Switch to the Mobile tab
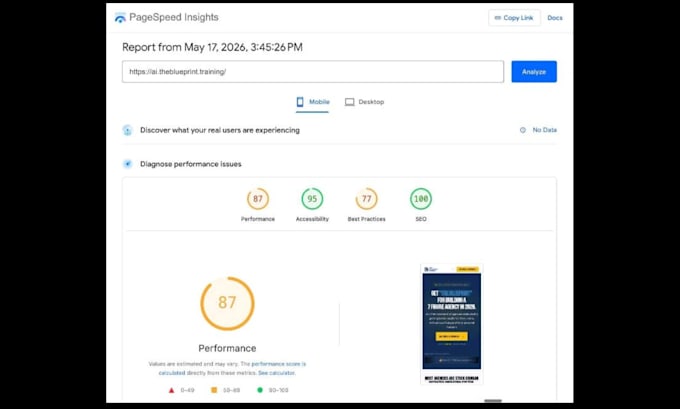680x409 pixels. click(312, 102)
